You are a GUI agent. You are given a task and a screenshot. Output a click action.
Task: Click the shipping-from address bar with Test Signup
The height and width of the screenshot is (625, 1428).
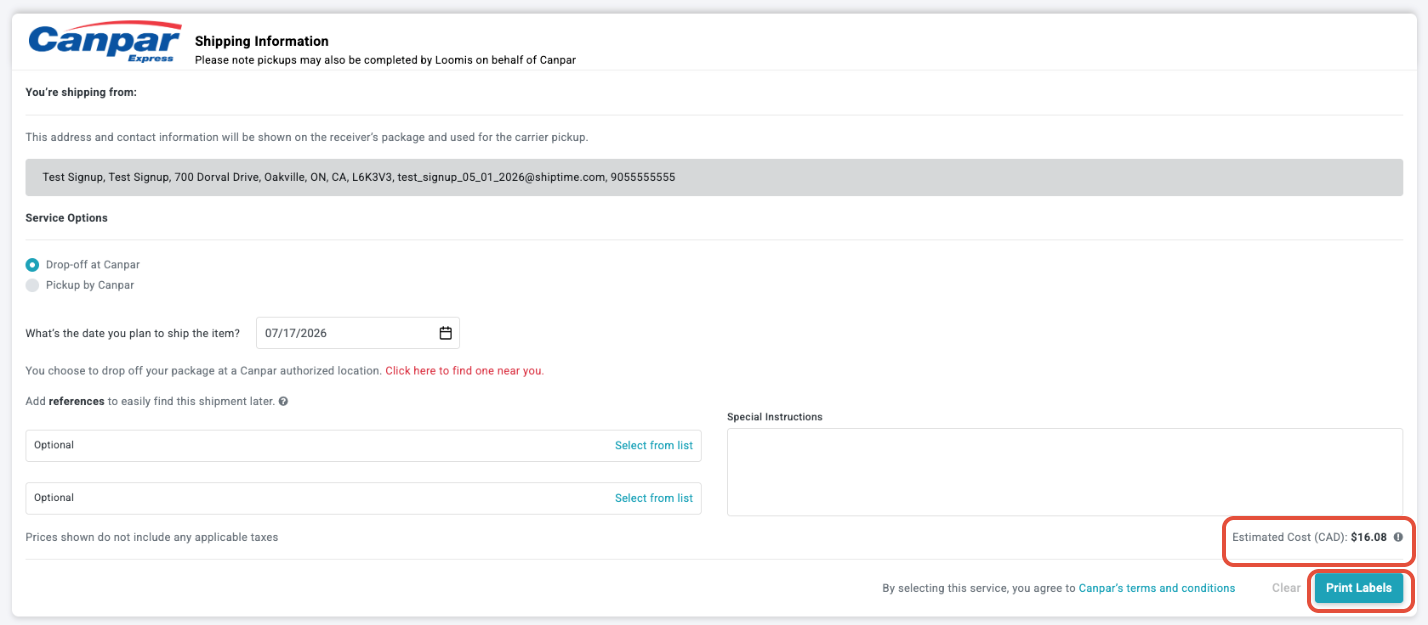(714, 176)
